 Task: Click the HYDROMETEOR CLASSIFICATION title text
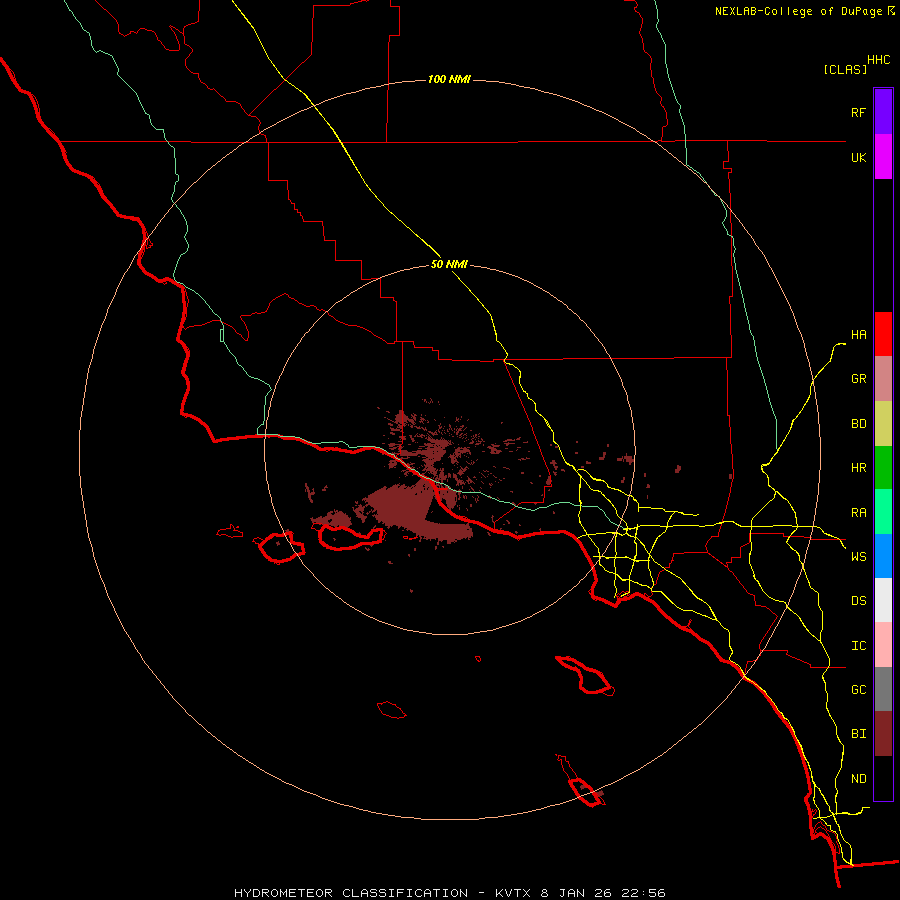[x=351, y=893]
